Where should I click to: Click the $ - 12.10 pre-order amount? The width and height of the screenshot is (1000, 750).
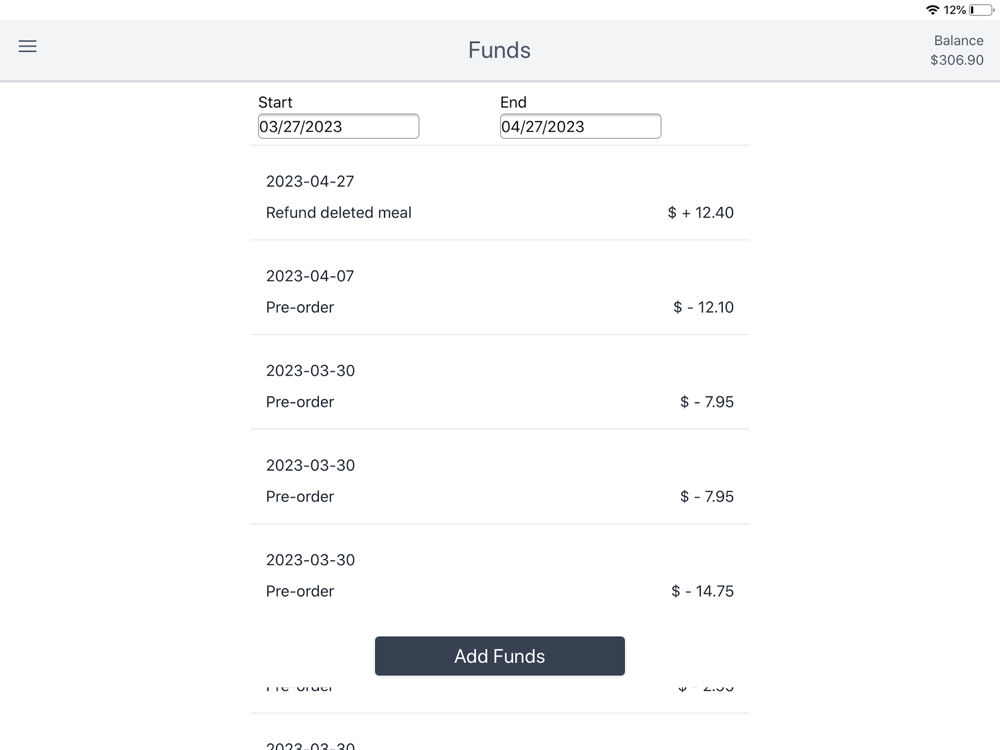point(703,307)
